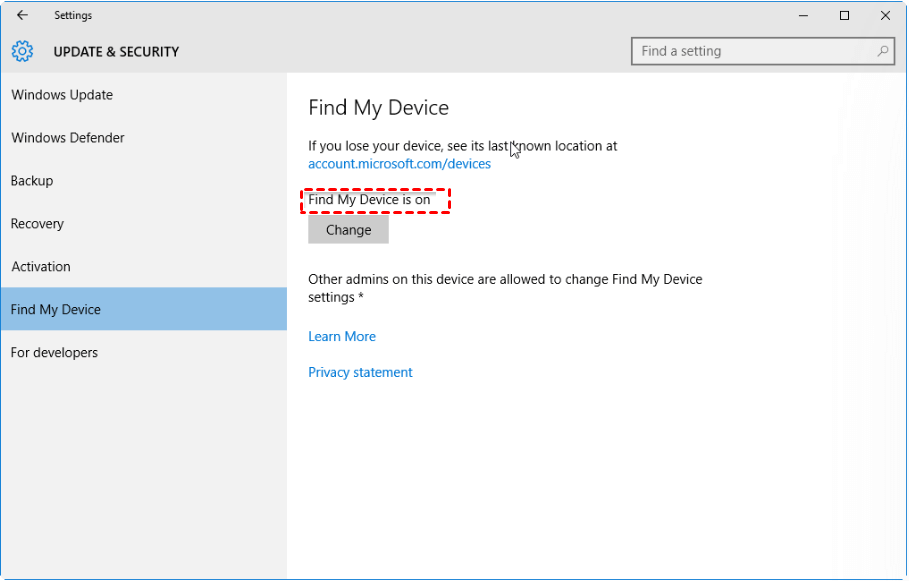Open the account.microsoft.com/devices link

[399, 164]
